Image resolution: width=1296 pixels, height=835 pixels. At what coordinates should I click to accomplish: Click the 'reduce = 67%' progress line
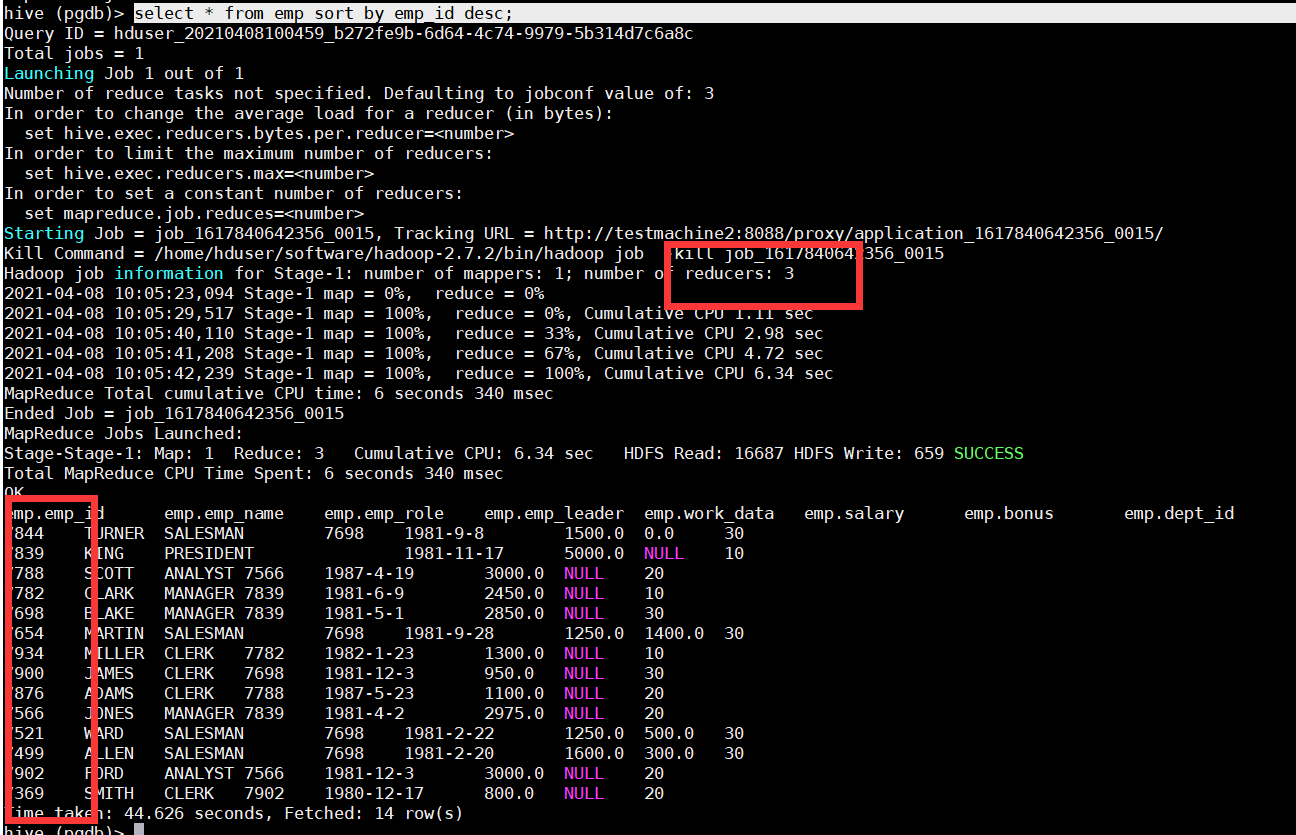(x=414, y=353)
